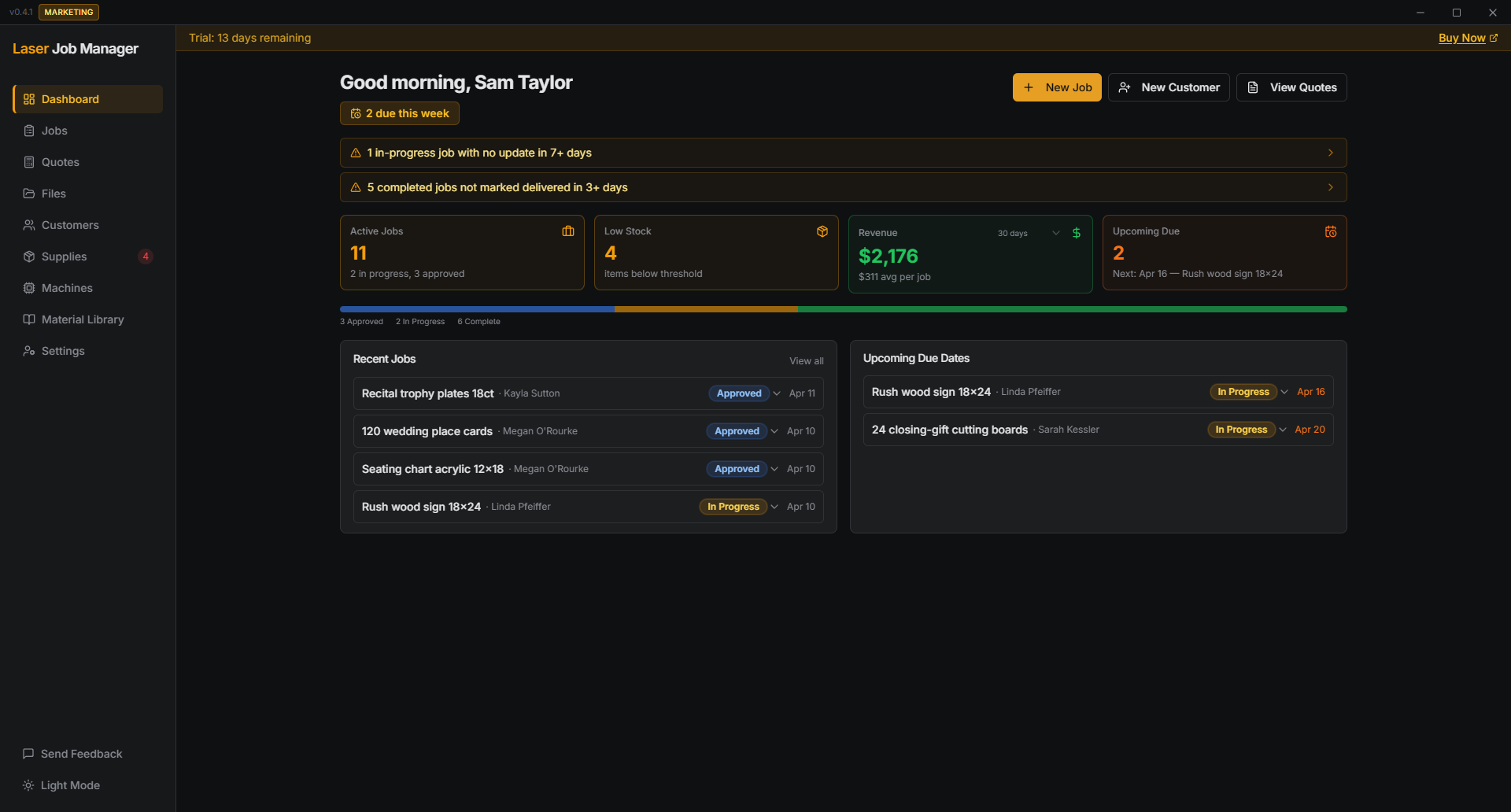Viewport: 1511px width, 812px height.
Task: Open the Jobs section icon in sidebar
Action: tap(28, 131)
